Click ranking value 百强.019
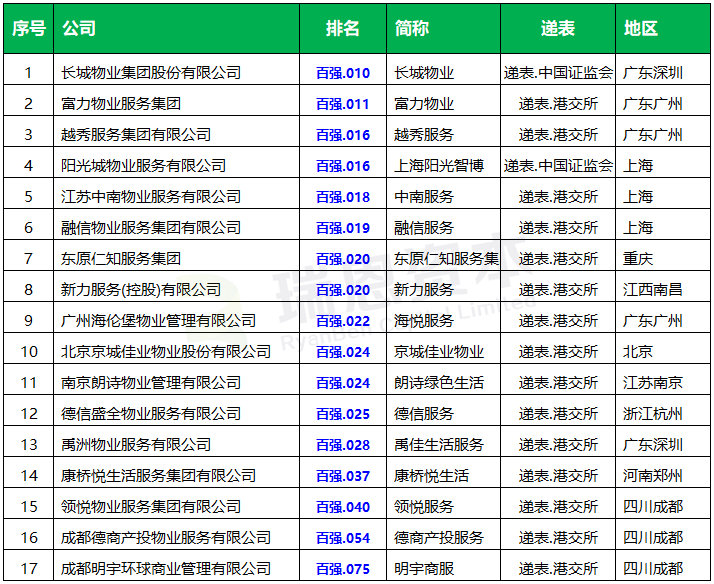 coord(343,228)
